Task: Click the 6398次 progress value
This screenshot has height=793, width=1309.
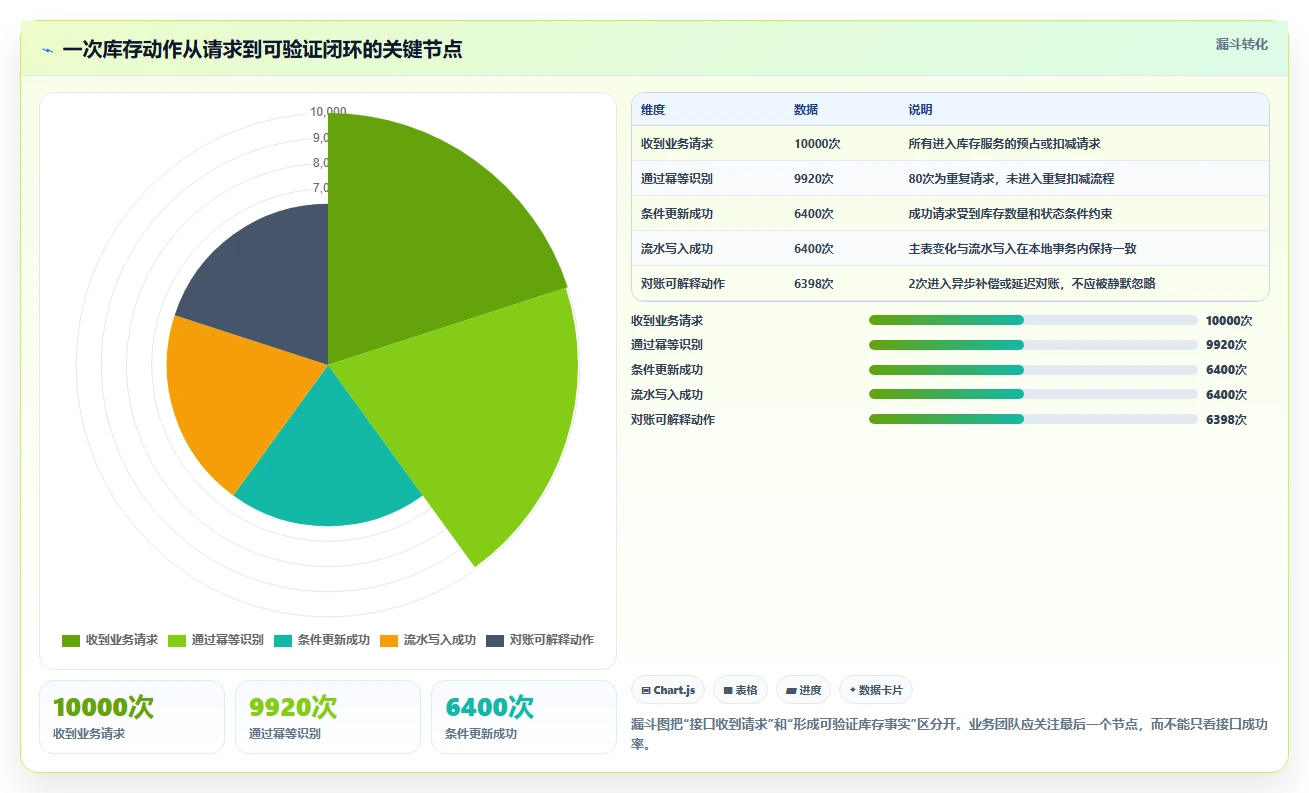Action: (1226, 420)
